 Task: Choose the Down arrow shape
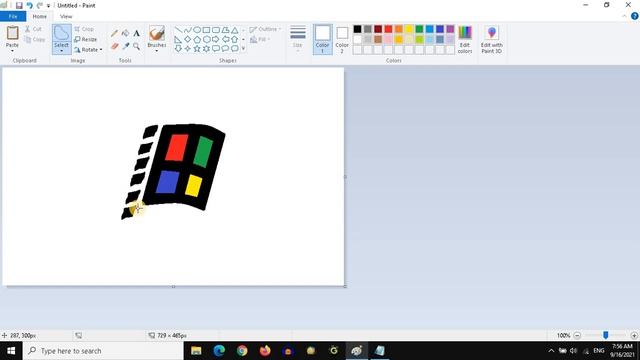[x=178, y=49]
